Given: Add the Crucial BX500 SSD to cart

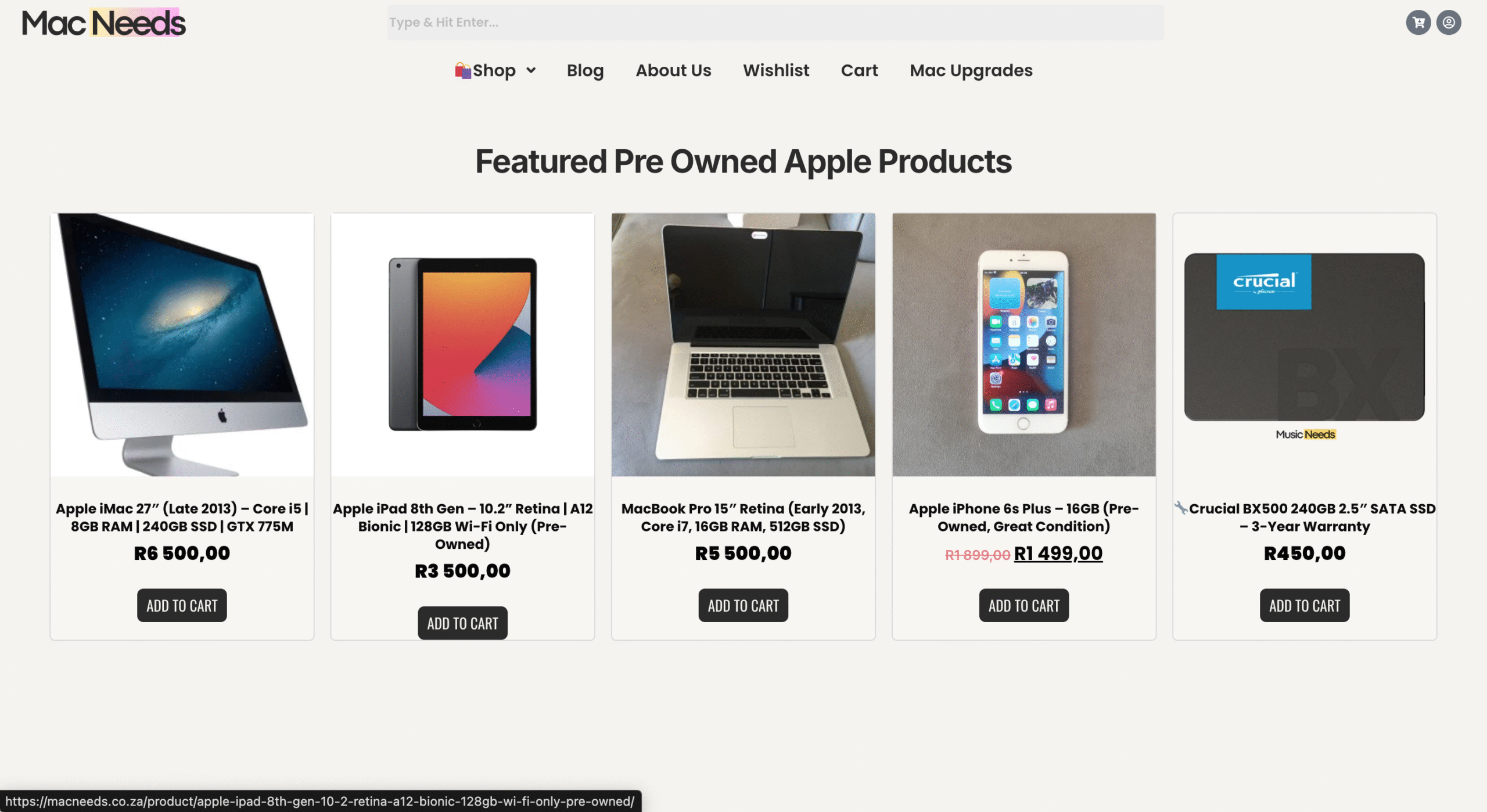Looking at the screenshot, I should [1305, 605].
